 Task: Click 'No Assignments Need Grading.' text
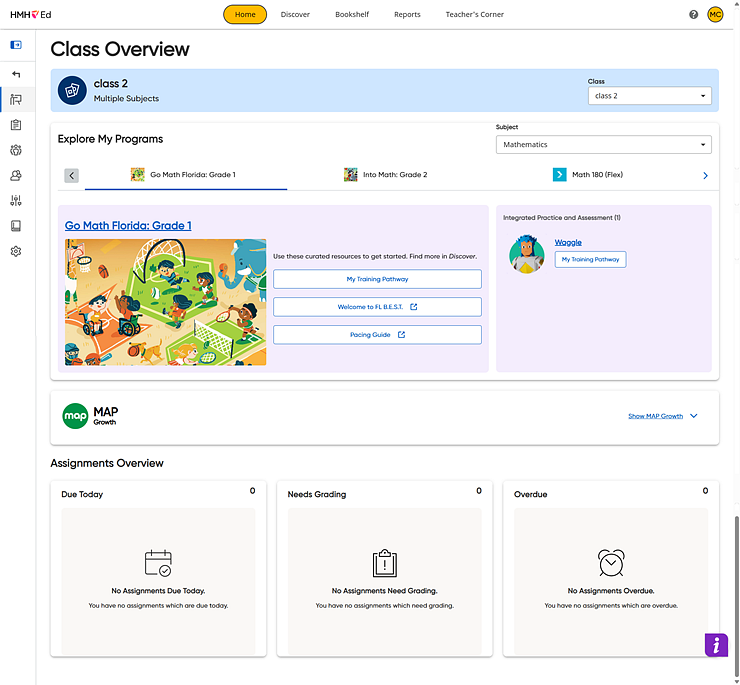(385, 591)
